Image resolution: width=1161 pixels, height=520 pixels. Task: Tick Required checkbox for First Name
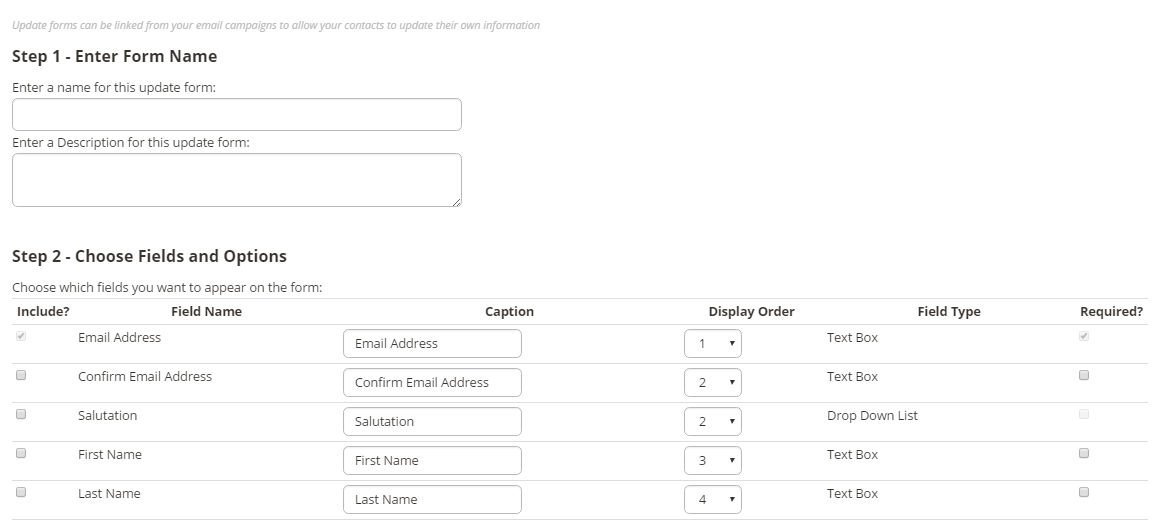click(x=1084, y=453)
